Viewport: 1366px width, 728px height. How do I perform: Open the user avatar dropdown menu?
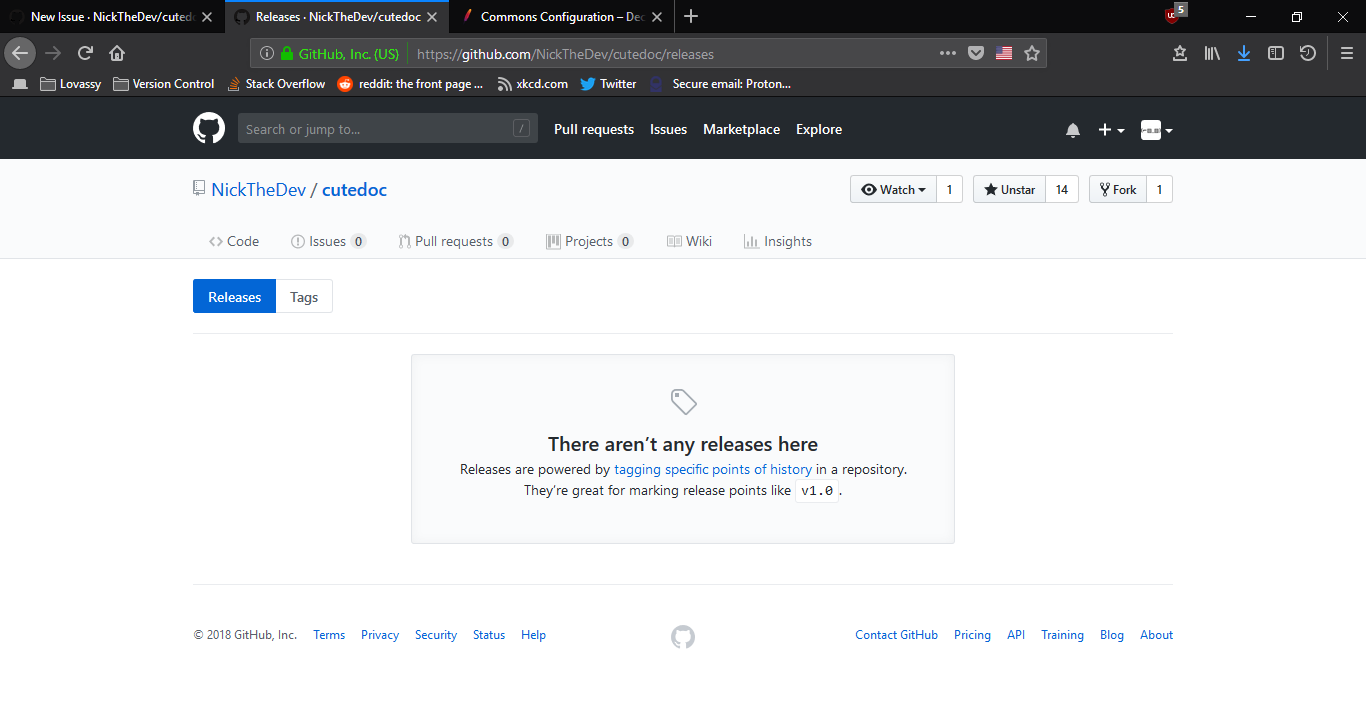click(1157, 130)
